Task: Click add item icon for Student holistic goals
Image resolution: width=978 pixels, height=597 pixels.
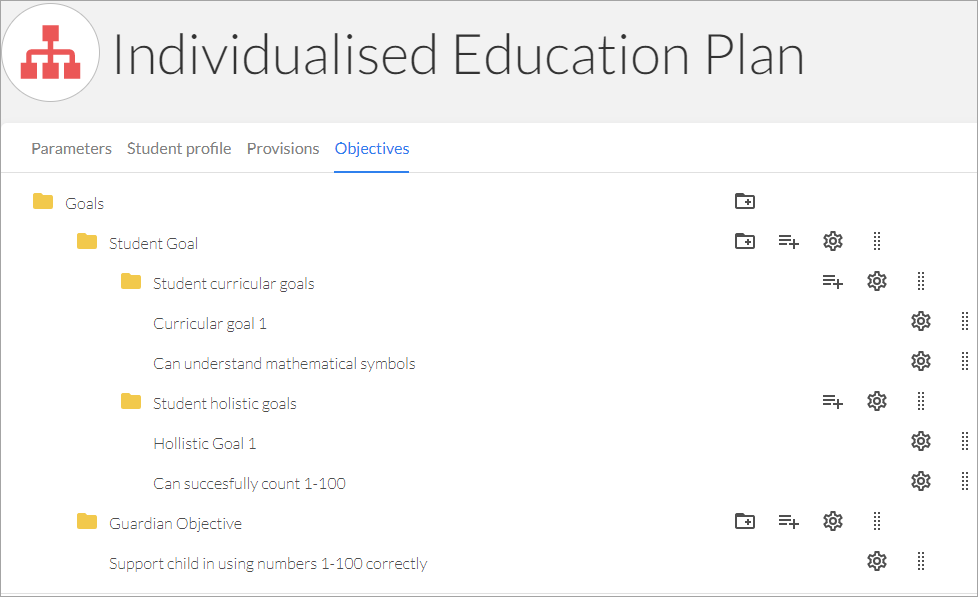Action: (833, 401)
